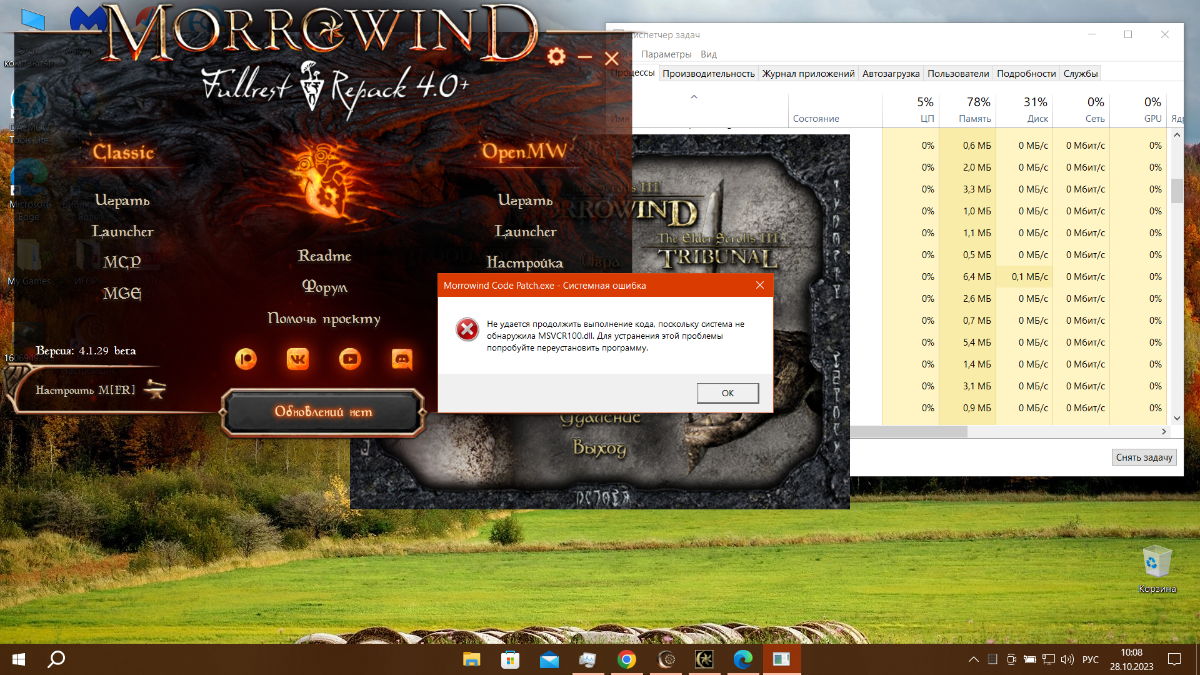This screenshot has width=1200, height=675.
Task: Open the Patreon icon in launcher
Action: click(246, 358)
